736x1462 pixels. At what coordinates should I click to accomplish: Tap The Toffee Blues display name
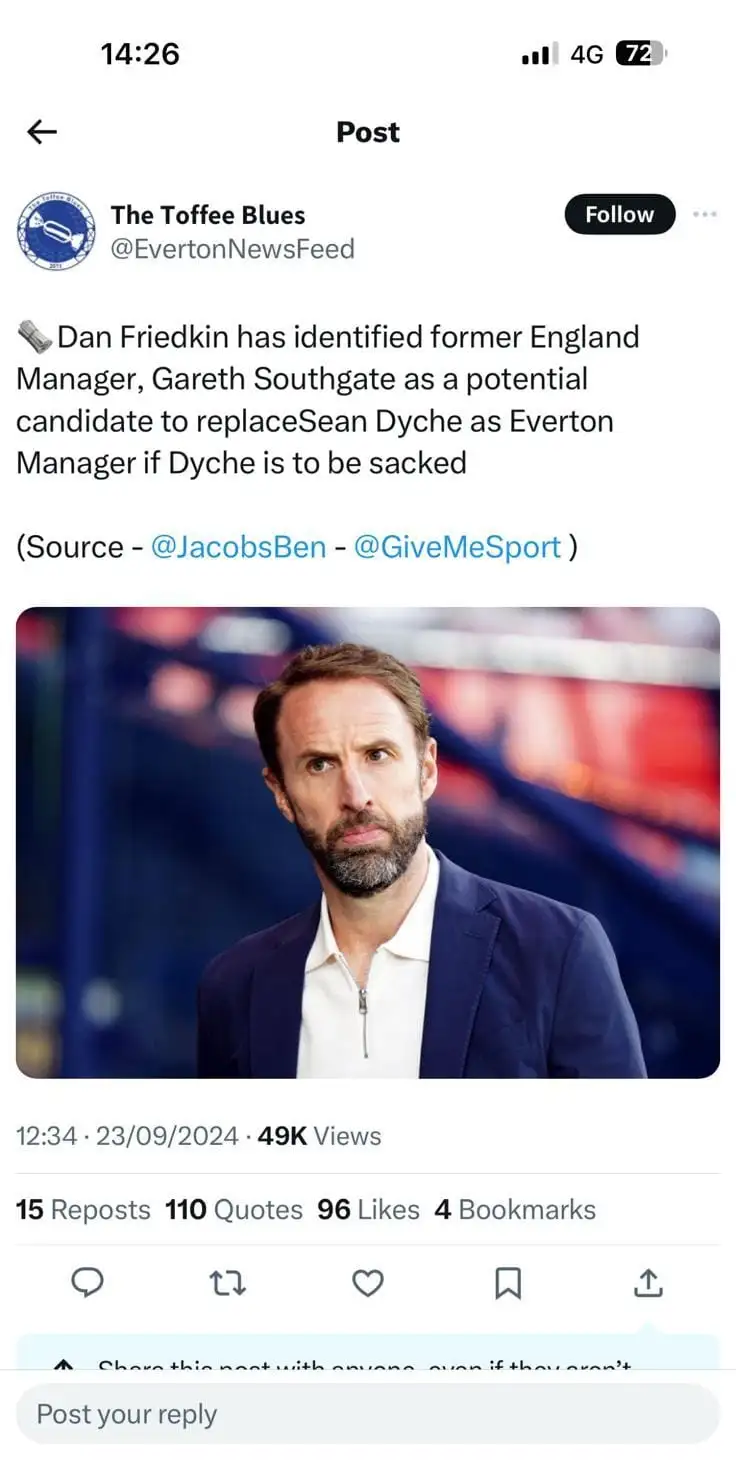pos(208,215)
